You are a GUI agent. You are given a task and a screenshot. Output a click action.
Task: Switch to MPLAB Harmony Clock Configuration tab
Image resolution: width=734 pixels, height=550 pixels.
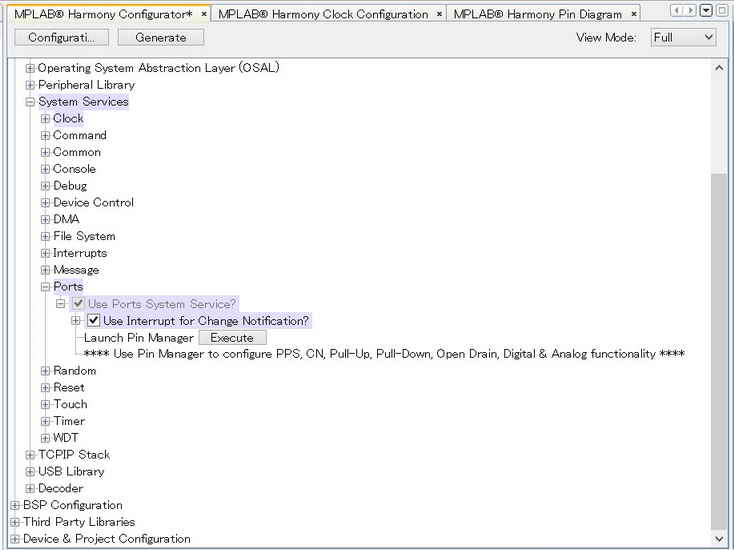(323, 14)
